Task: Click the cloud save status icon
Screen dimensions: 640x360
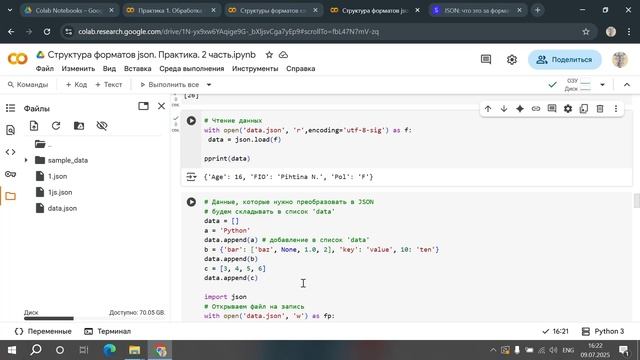Action: click(x=283, y=55)
